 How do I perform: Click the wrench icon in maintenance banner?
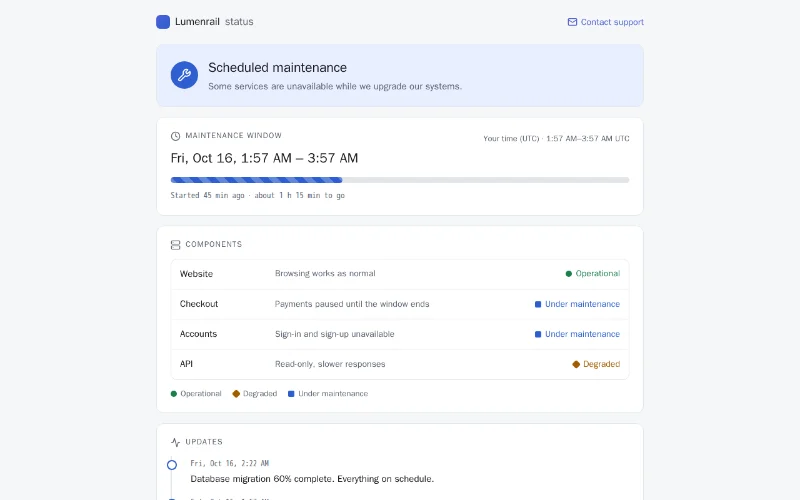pyautogui.click(x=184, y=75)
